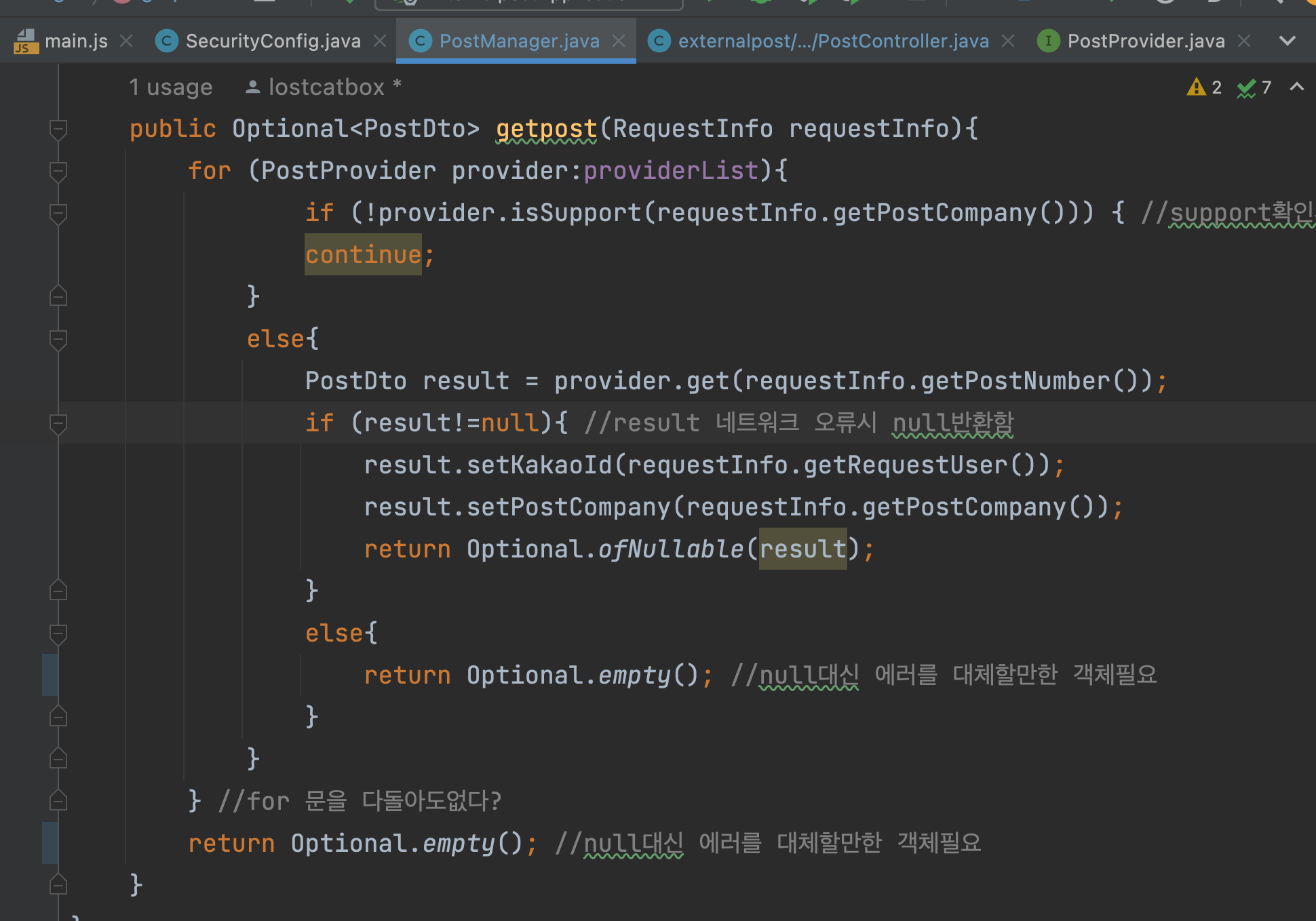
Task: Fold the first else block marker
Action: pyautogui.click(x=58, y=339)
